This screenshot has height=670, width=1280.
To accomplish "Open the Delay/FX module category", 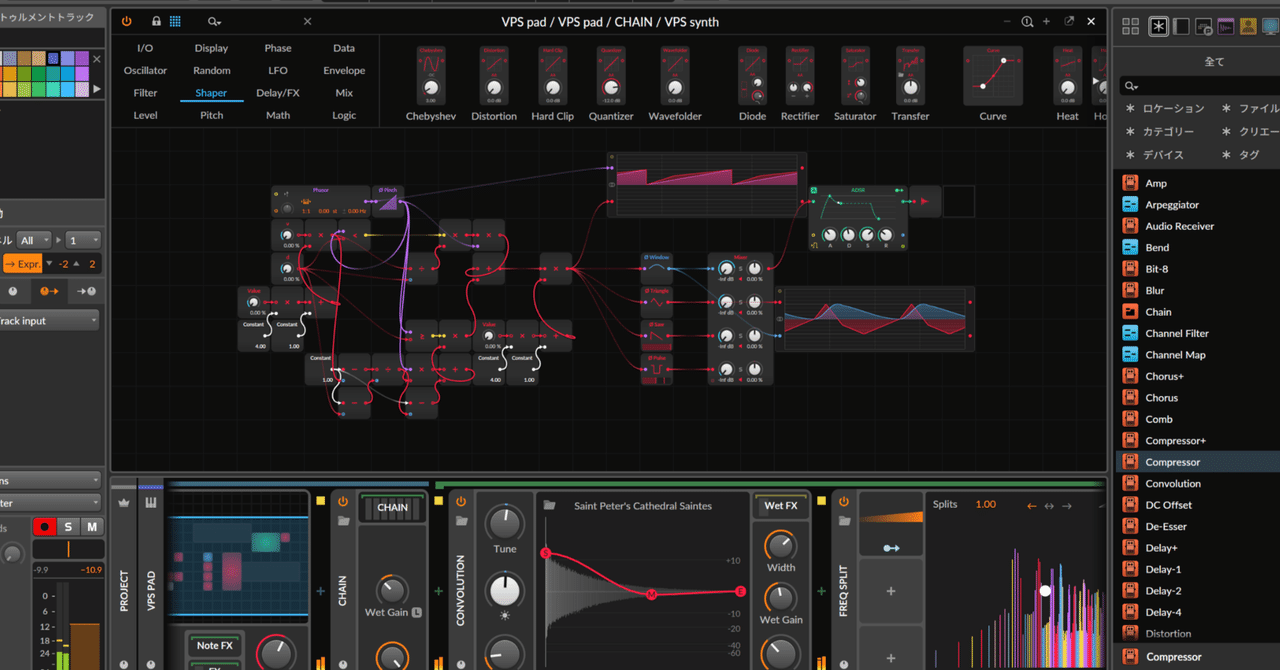I will [x=278, y=93].
